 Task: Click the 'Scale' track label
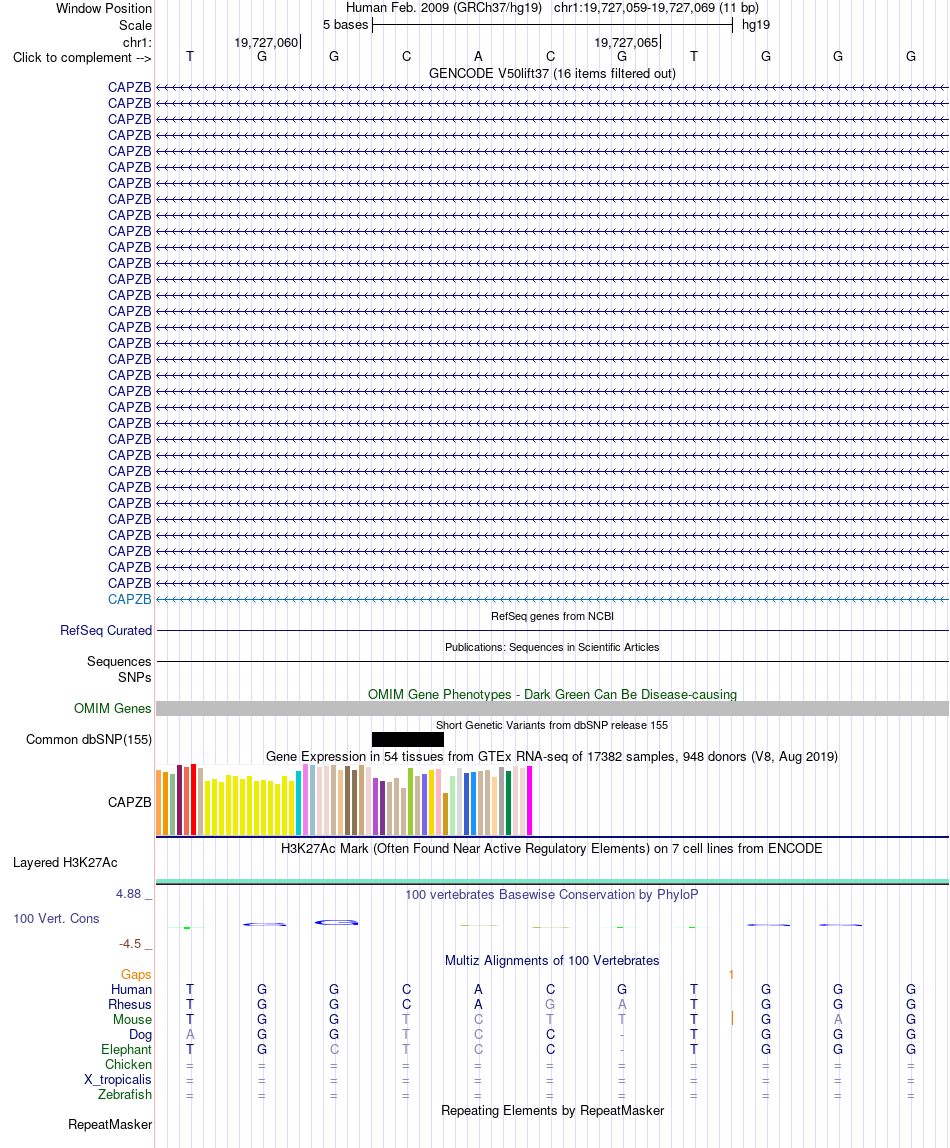click(135, 25)
